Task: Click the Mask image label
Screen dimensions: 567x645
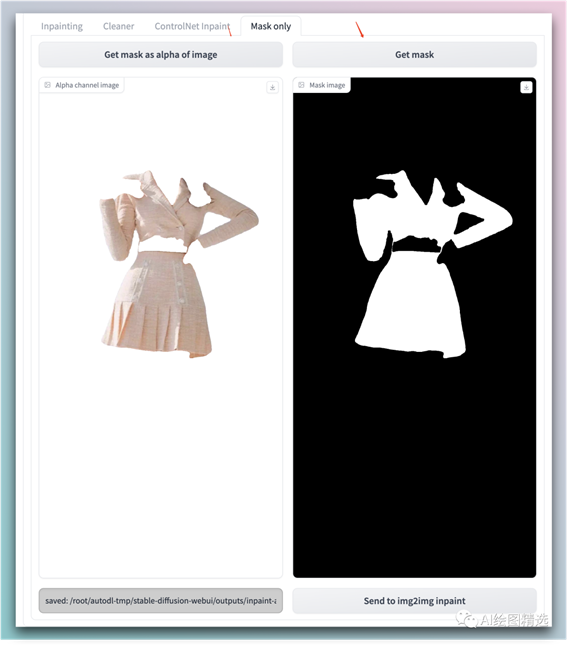Action: (327, 85)
